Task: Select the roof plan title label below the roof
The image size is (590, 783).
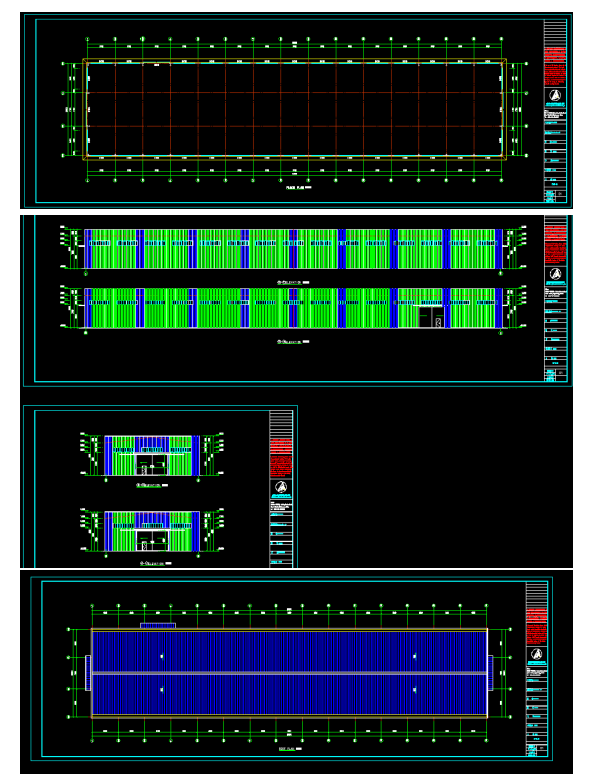Action: [291, 749]
